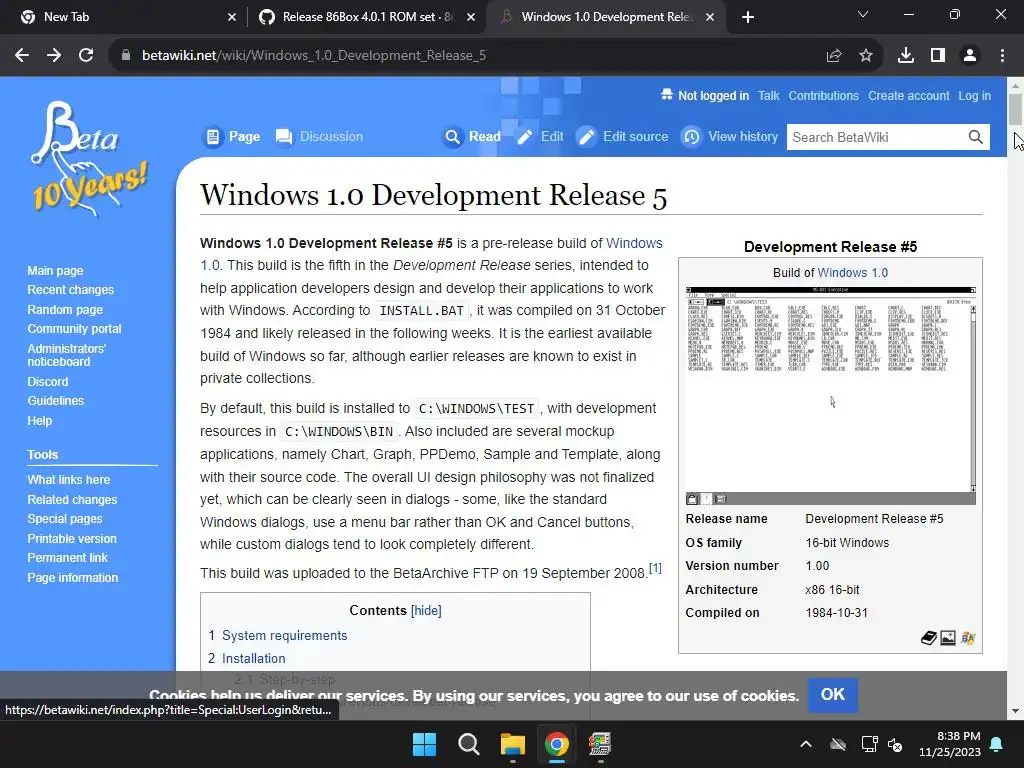Open the 86Box app on taskbar
The height and width of the screenshot is (768, 1024).
[600, 744]
